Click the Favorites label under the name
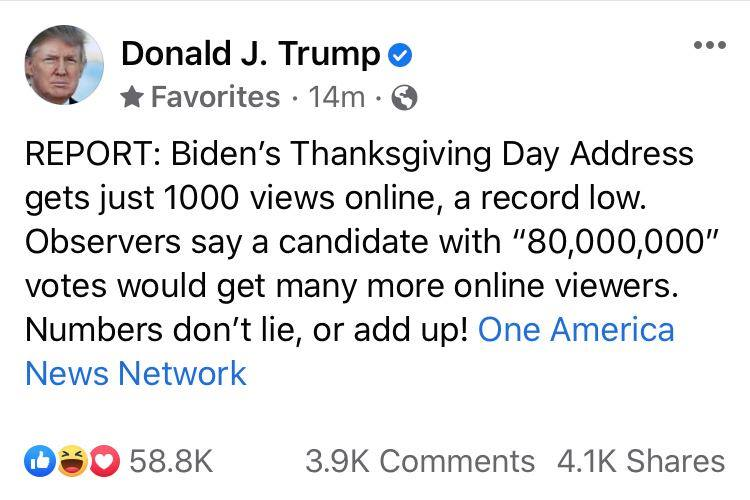Screen dimensions: 750x500 (215, 97)
